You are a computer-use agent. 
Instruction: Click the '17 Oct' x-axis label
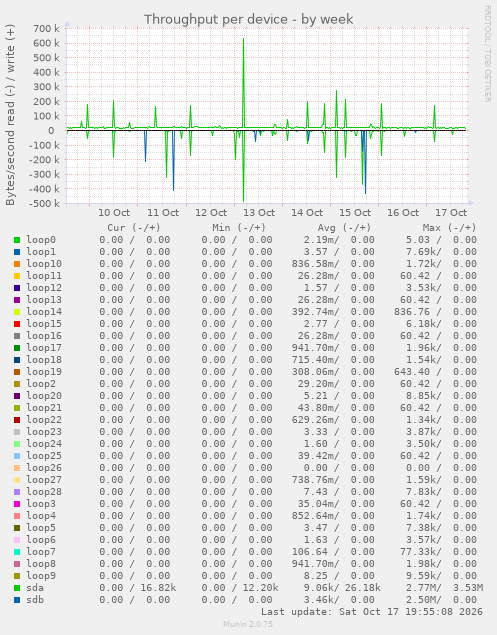[451, 213]
